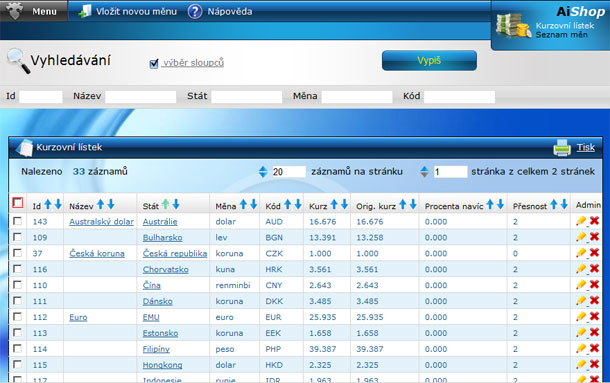Edit the Euro row with the pencil

click(x=581, y=317)
